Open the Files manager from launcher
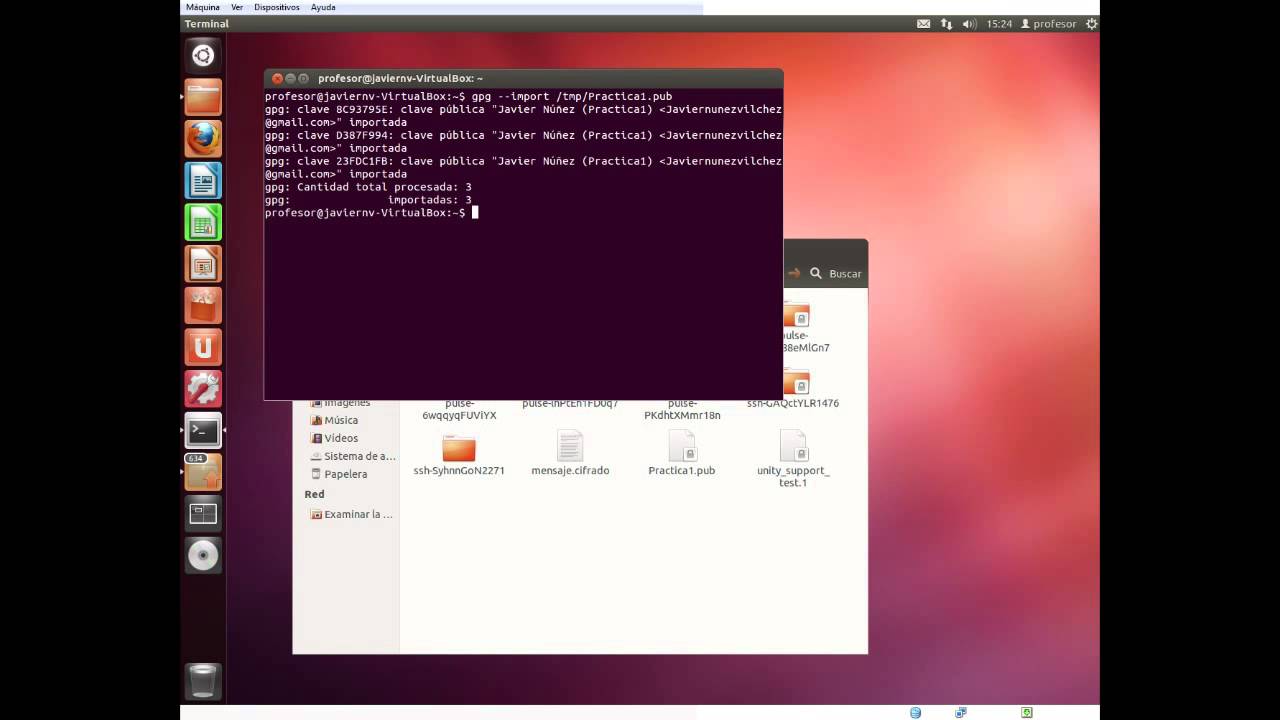 click(x=203, y=97)
